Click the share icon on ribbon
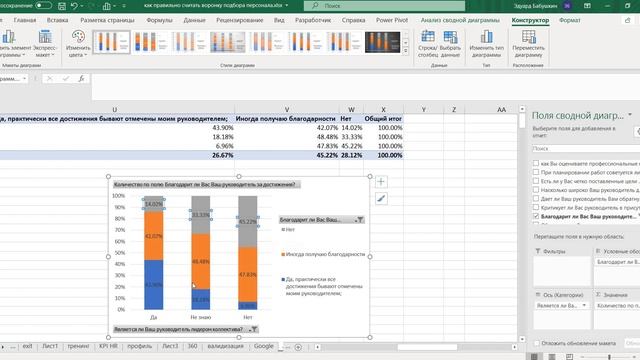640x360 pixels. 628,20
